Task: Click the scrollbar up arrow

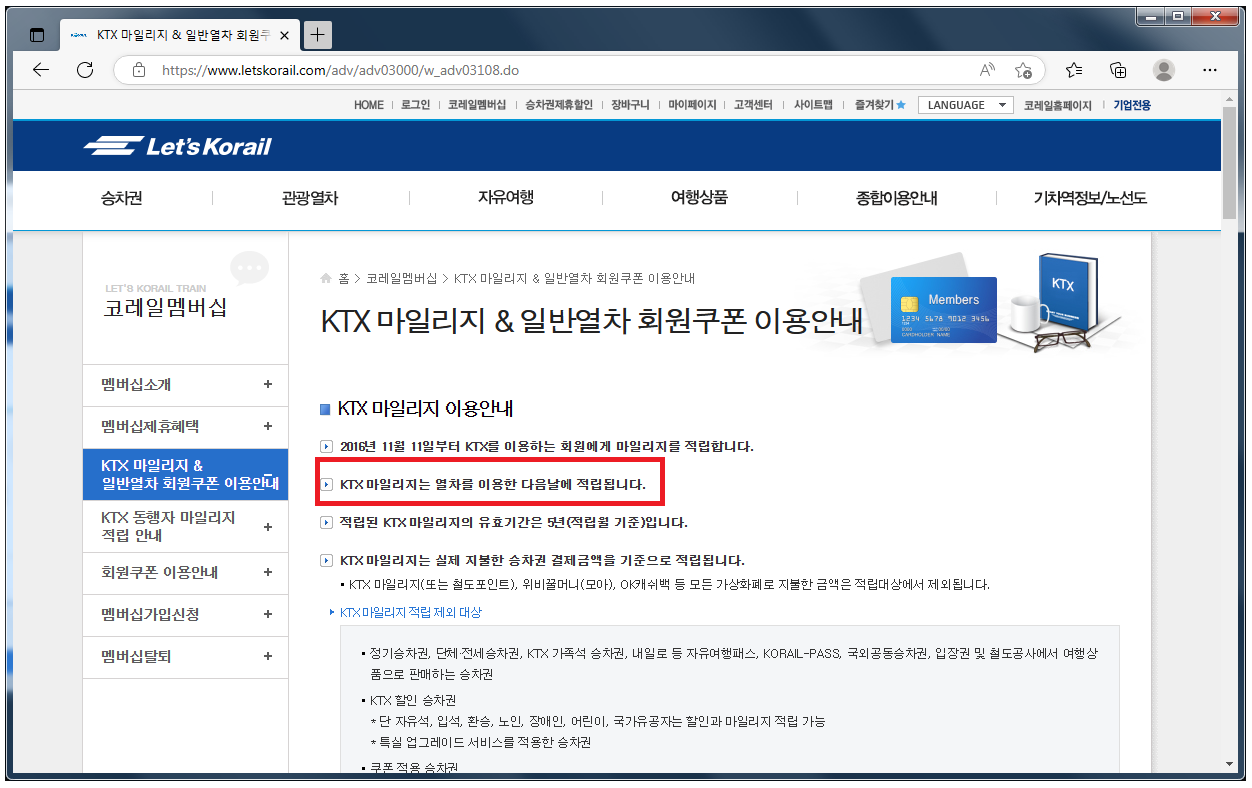Action: [1230, 101]
